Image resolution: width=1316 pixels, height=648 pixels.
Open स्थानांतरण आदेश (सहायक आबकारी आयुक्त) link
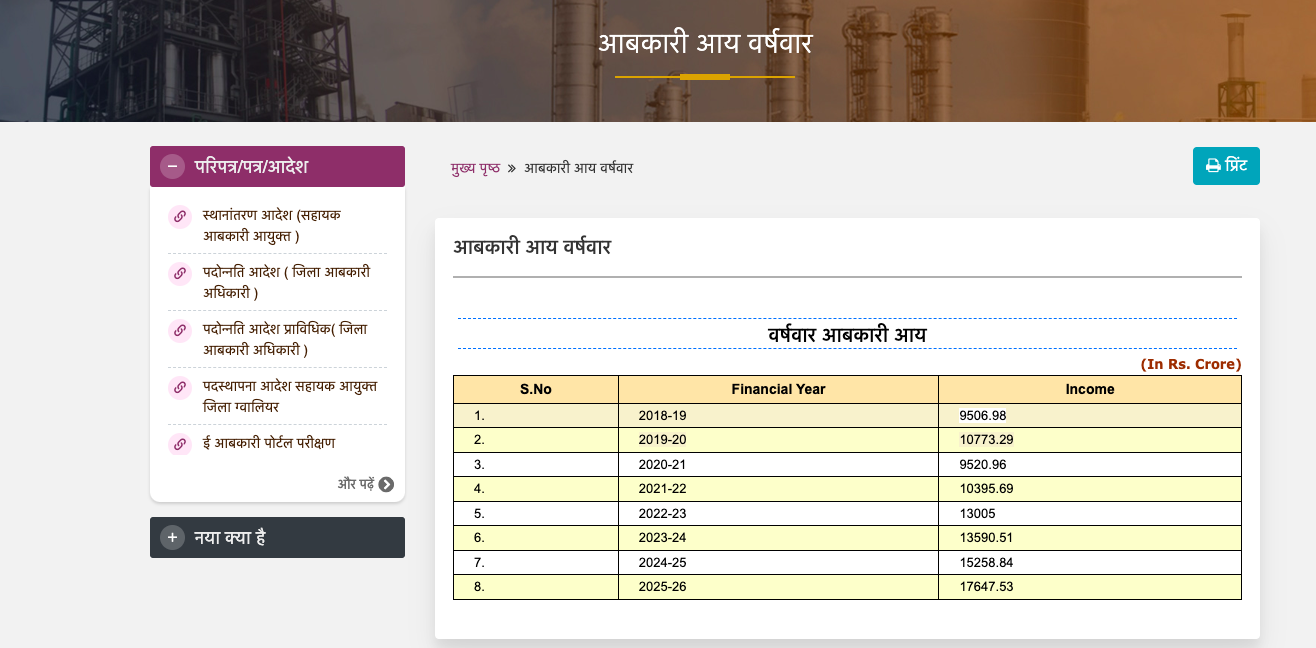tap(273, 225)
